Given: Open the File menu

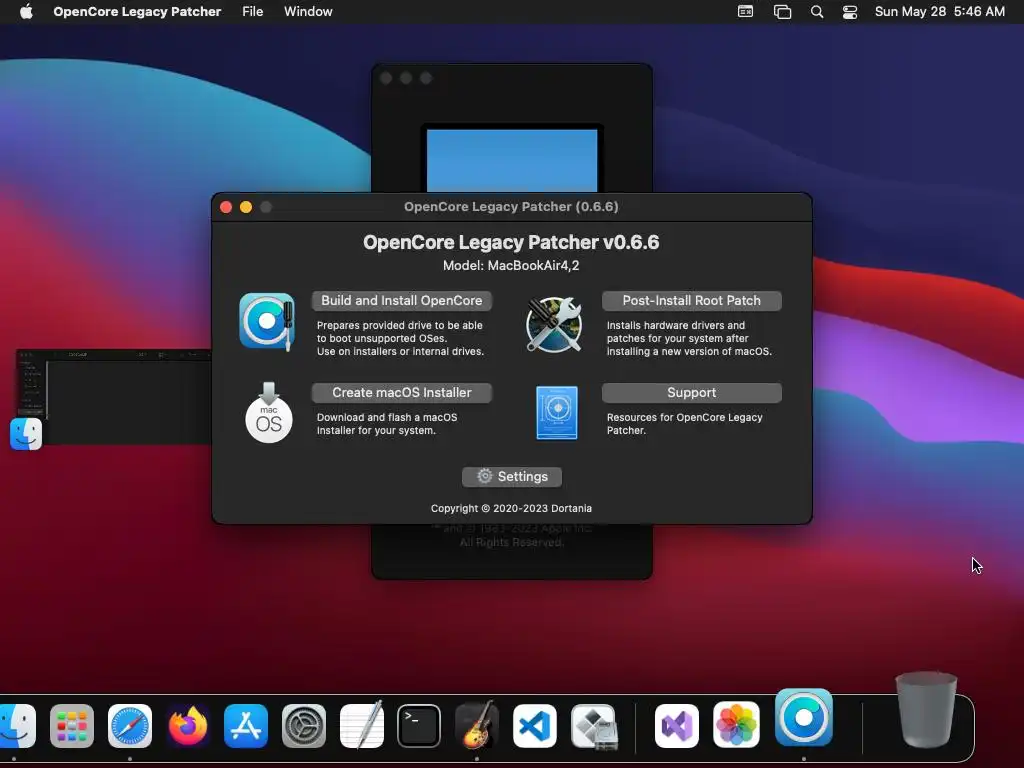Looking at the screenshot, I should [x=253, y=11].
